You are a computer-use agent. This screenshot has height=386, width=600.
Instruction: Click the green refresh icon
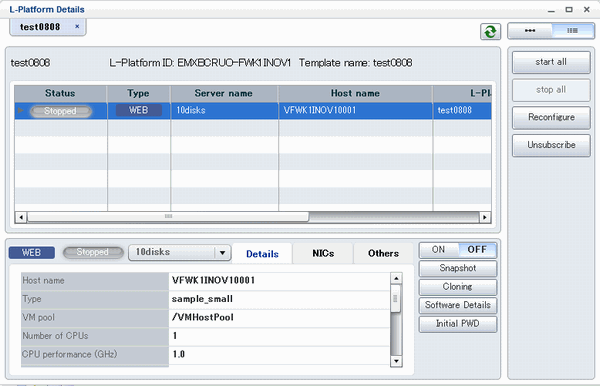(490, 31)
